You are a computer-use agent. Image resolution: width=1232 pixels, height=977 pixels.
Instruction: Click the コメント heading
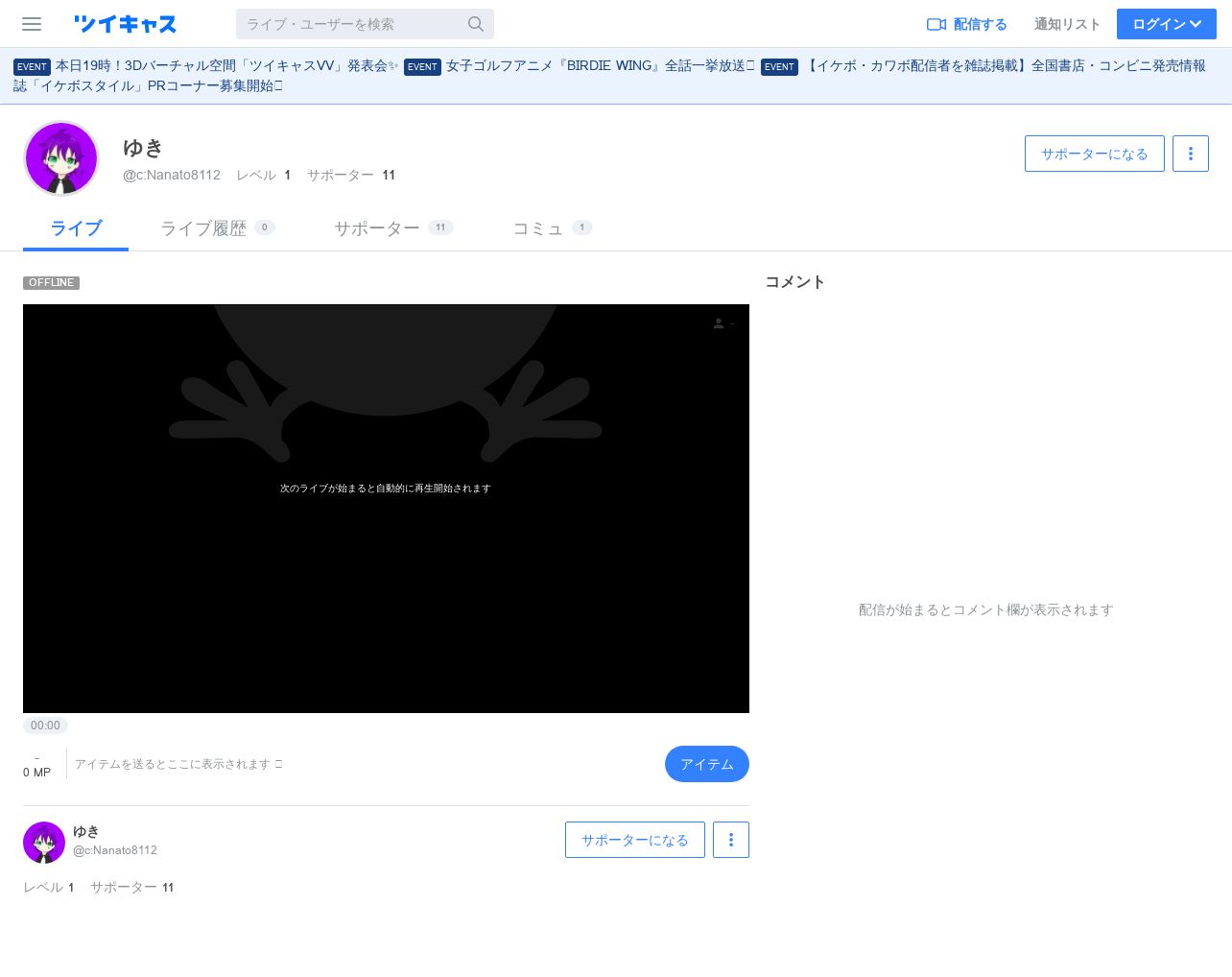794,281
